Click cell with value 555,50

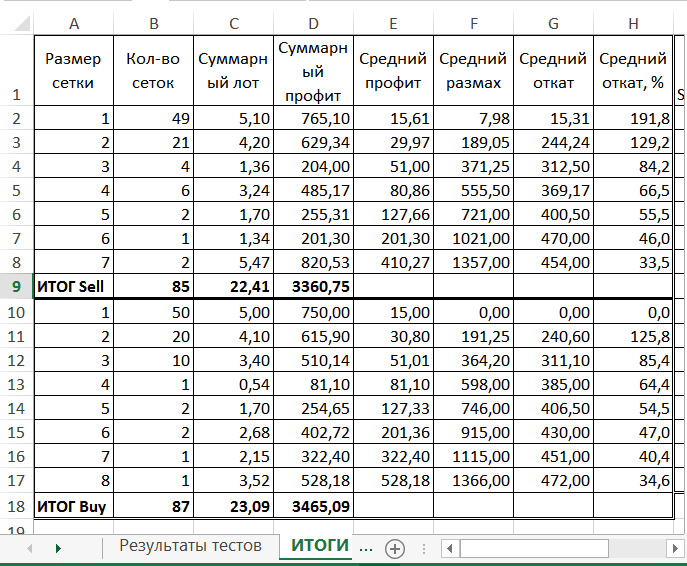(473, 191)
